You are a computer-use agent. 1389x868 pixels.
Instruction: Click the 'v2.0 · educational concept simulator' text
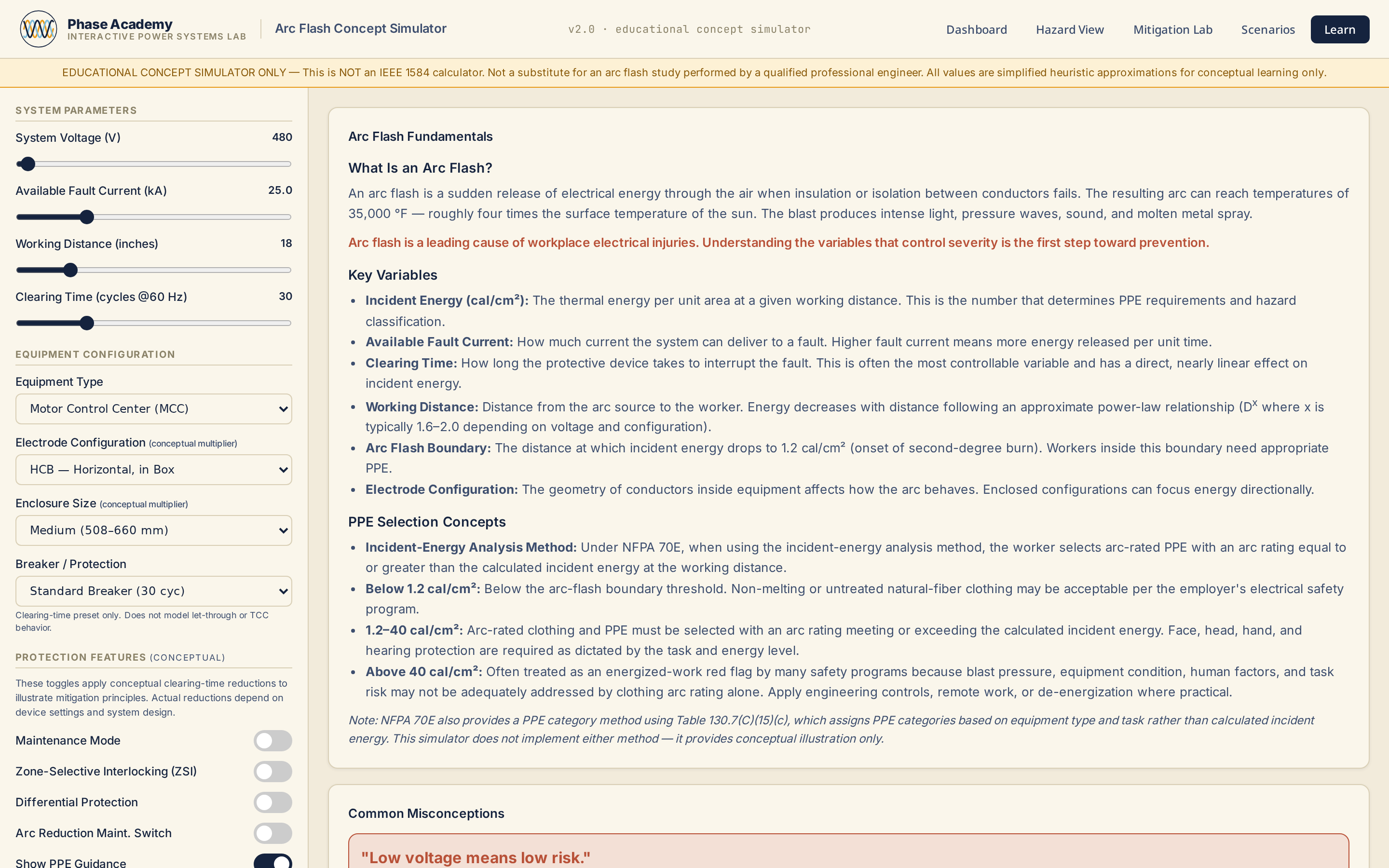tap(689, 29)
